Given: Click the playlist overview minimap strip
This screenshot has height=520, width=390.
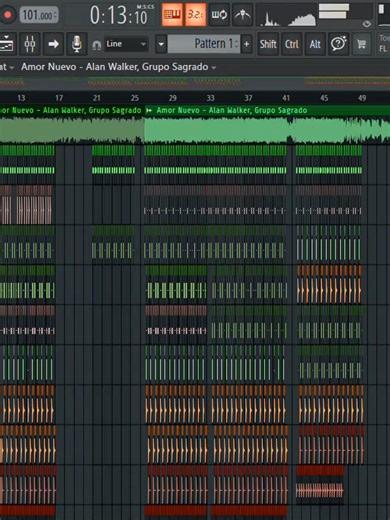Looking at the screenshot, I should point(195,82).
